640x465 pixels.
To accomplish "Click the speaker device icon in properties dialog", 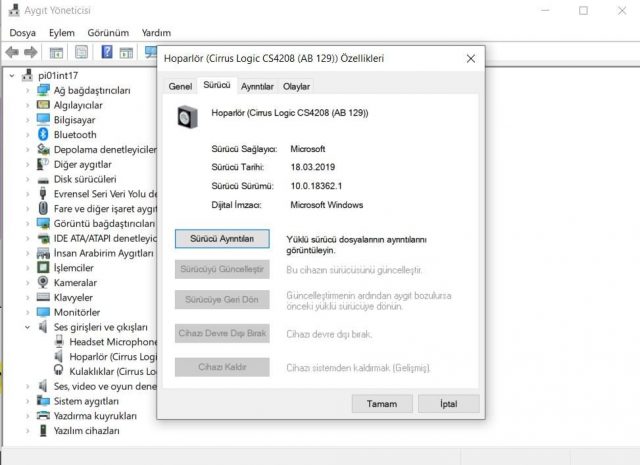I will tap(187, 117).
